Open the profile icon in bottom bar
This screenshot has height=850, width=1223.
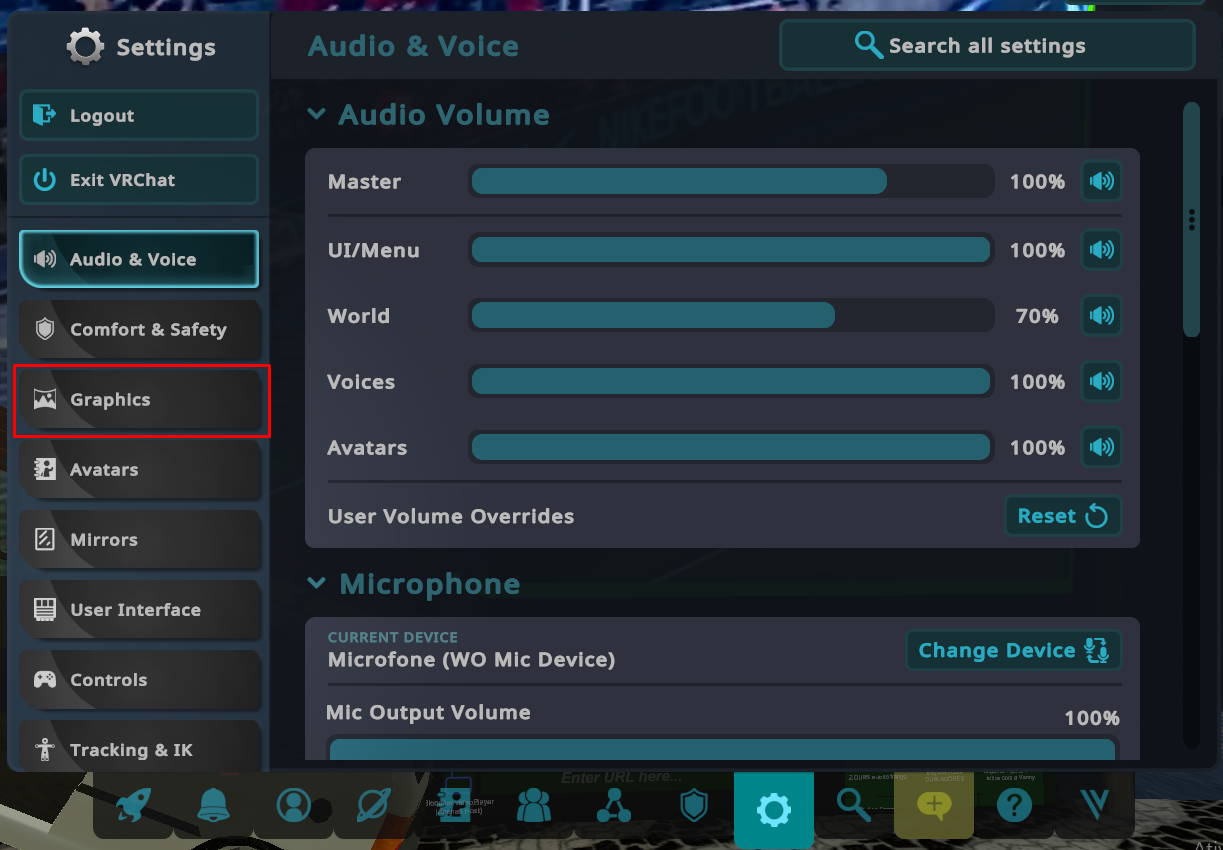[x=293, y=805]
